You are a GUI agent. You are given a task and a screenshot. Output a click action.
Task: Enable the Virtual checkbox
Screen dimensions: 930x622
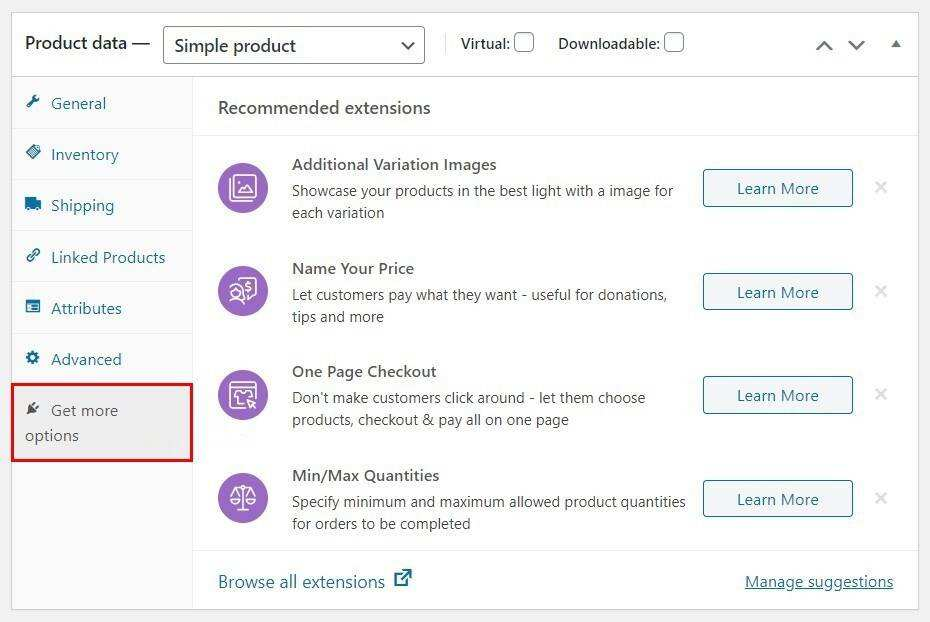coord(523,43)
